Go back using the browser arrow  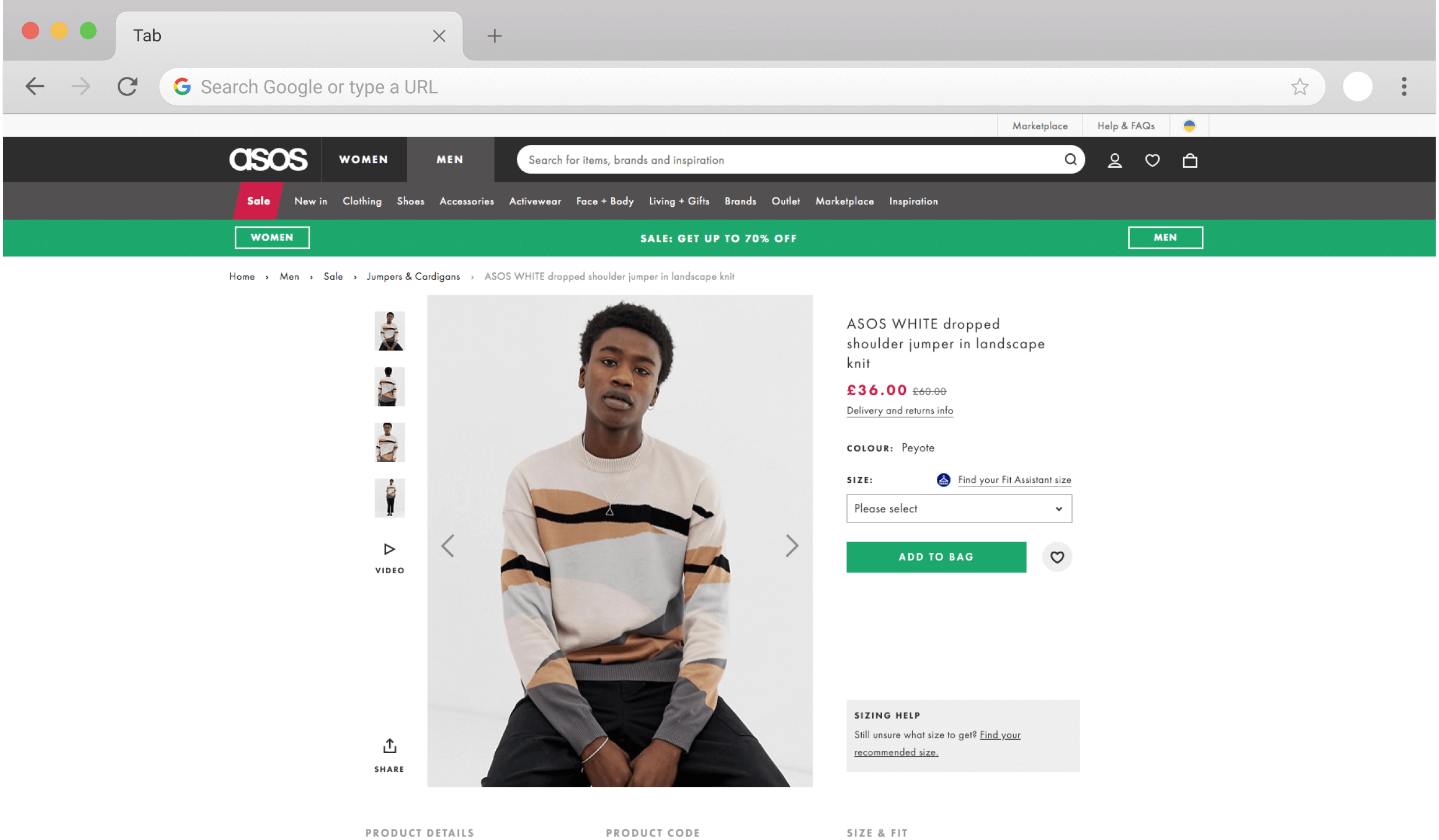34,86
